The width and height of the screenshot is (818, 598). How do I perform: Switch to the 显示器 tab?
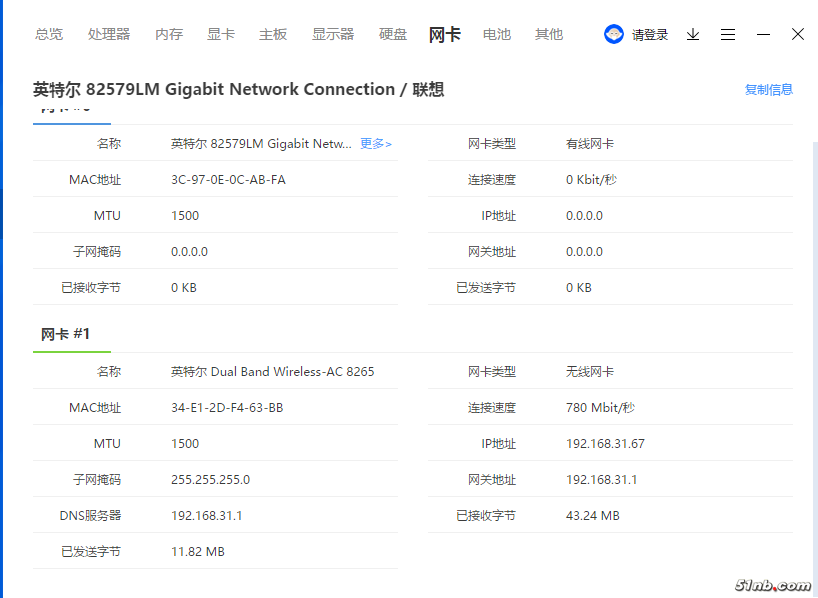click(333, 34)
